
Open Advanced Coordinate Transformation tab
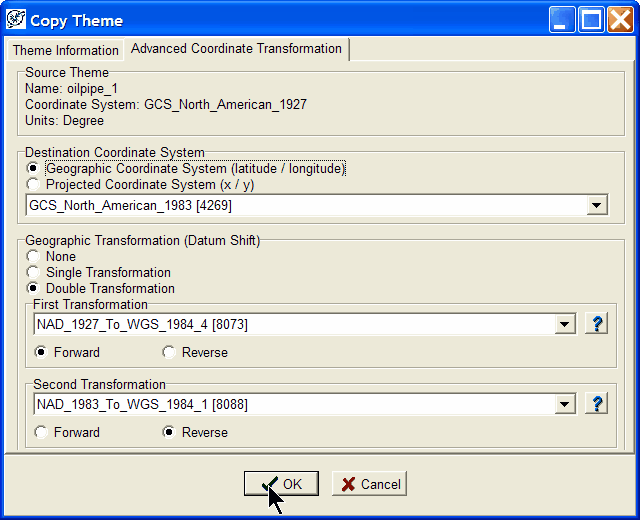[236, 48]
